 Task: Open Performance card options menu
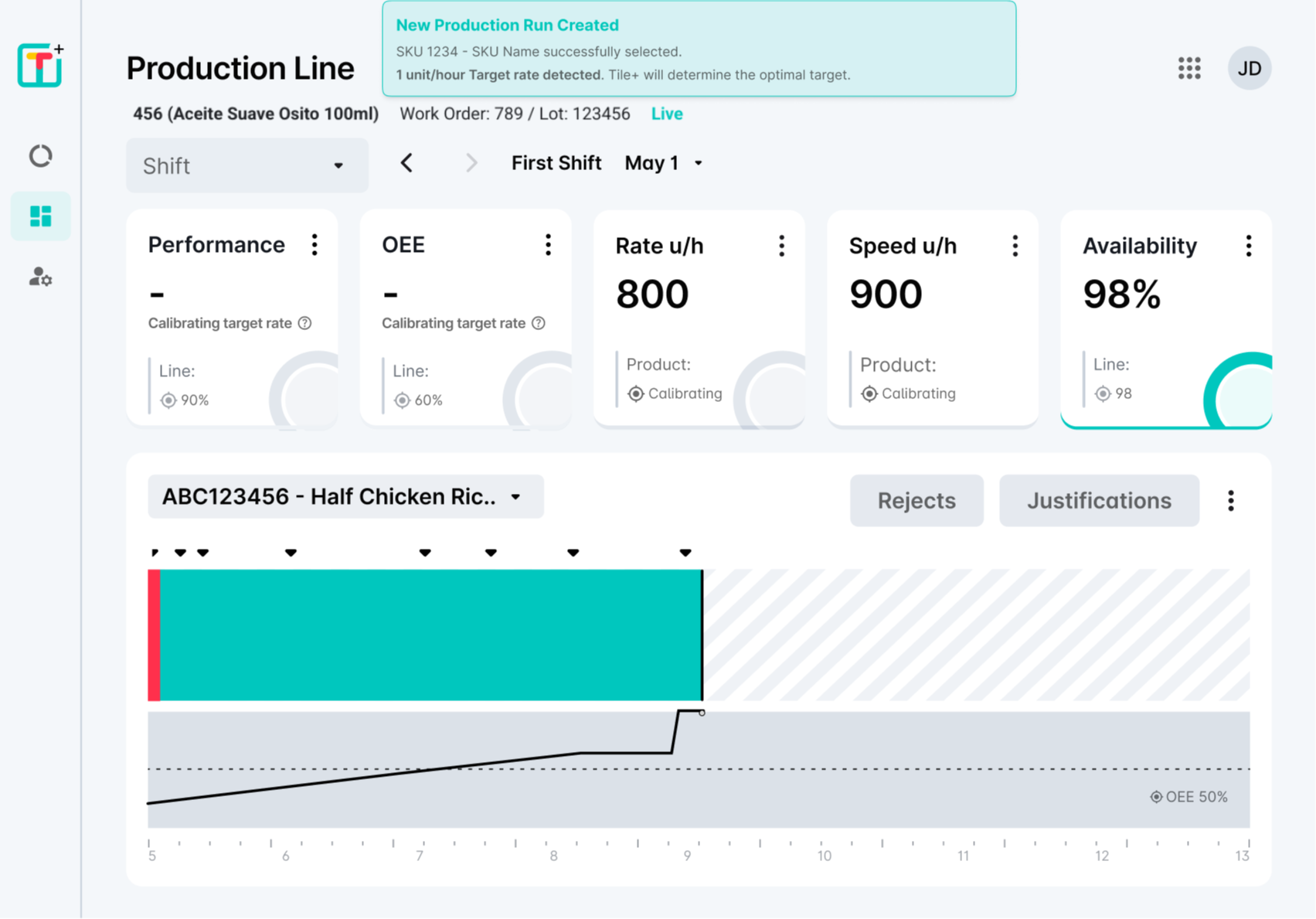click(315, 245)
